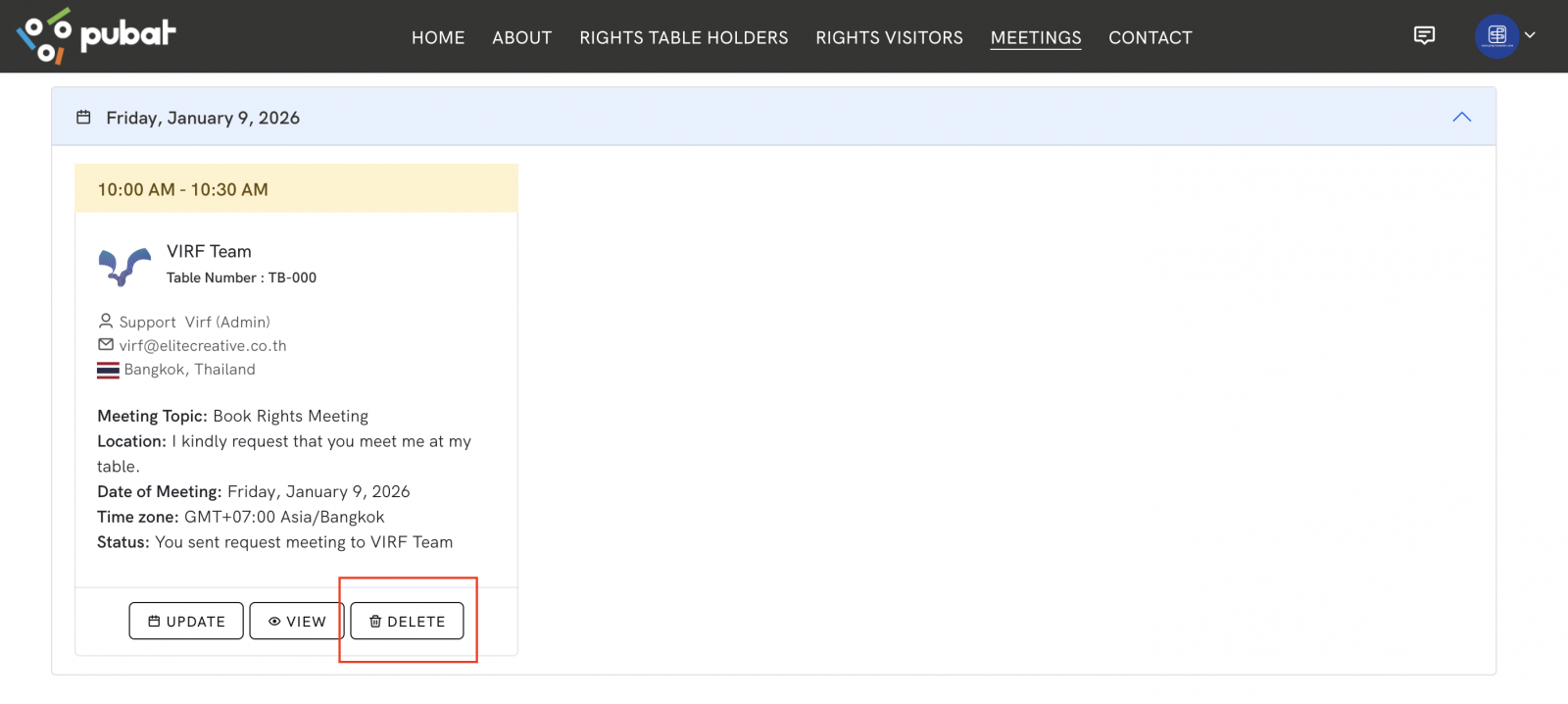Screen dimensions: 1568x704
Task: Open the MEETINGS menu item
Action: tap(1036, 37)
